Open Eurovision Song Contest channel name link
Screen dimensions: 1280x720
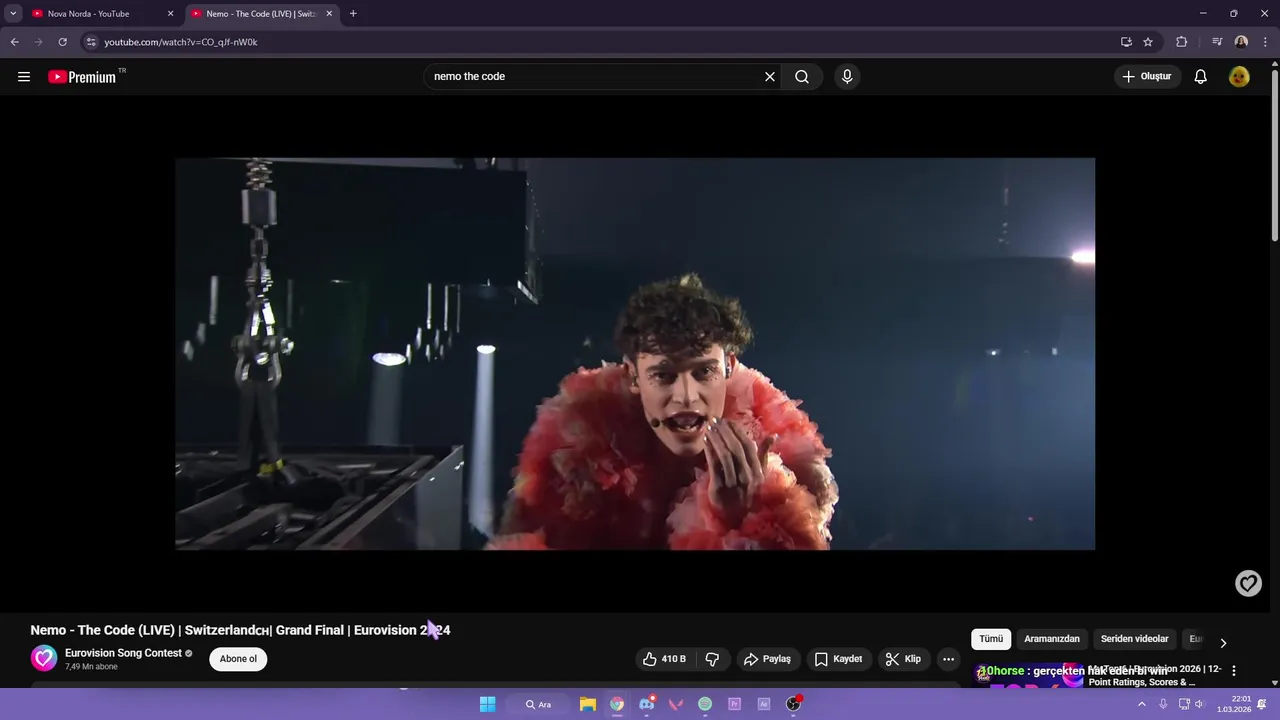[123, 653]
